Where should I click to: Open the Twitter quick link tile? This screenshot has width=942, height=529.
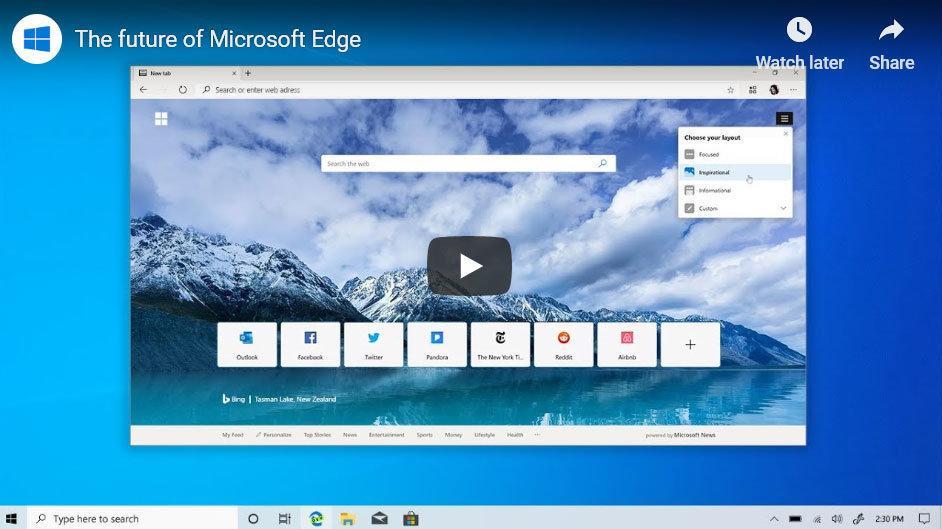(x=374, y=345)
